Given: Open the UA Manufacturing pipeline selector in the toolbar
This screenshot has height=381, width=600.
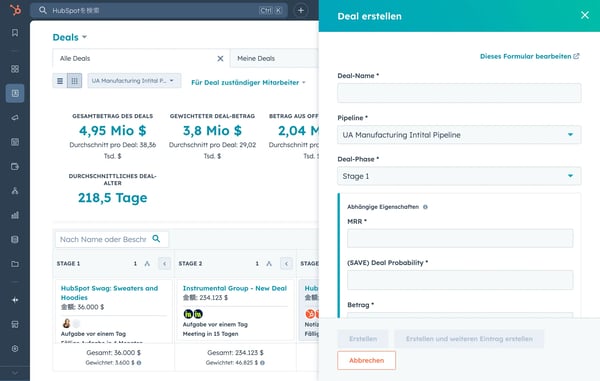Looking at the screenshot, I should pyautogui.click(x=134, y=81).
